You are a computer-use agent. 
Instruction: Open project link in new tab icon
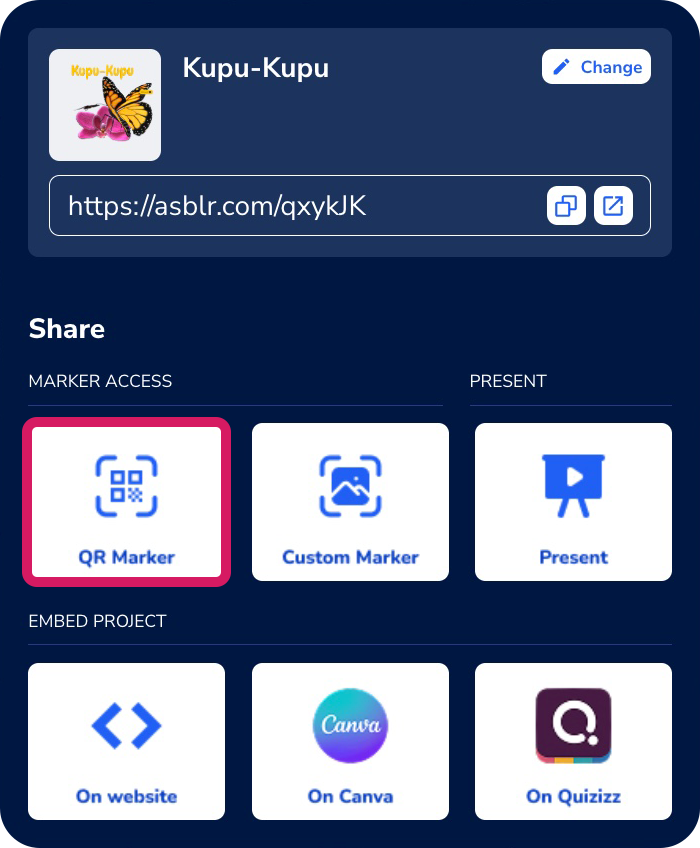(613, 206)
